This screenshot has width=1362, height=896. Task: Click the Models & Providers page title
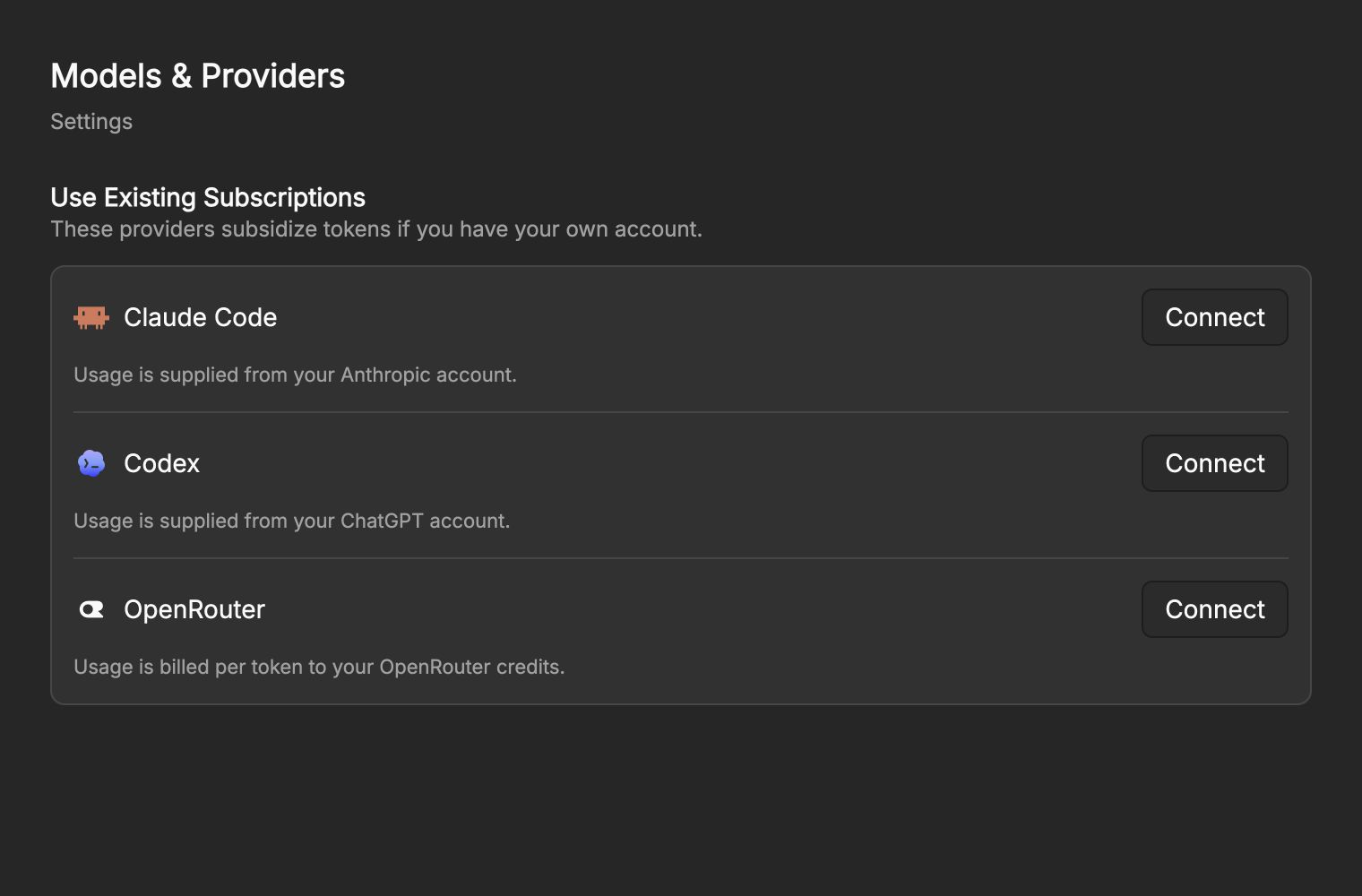point(197,76)
